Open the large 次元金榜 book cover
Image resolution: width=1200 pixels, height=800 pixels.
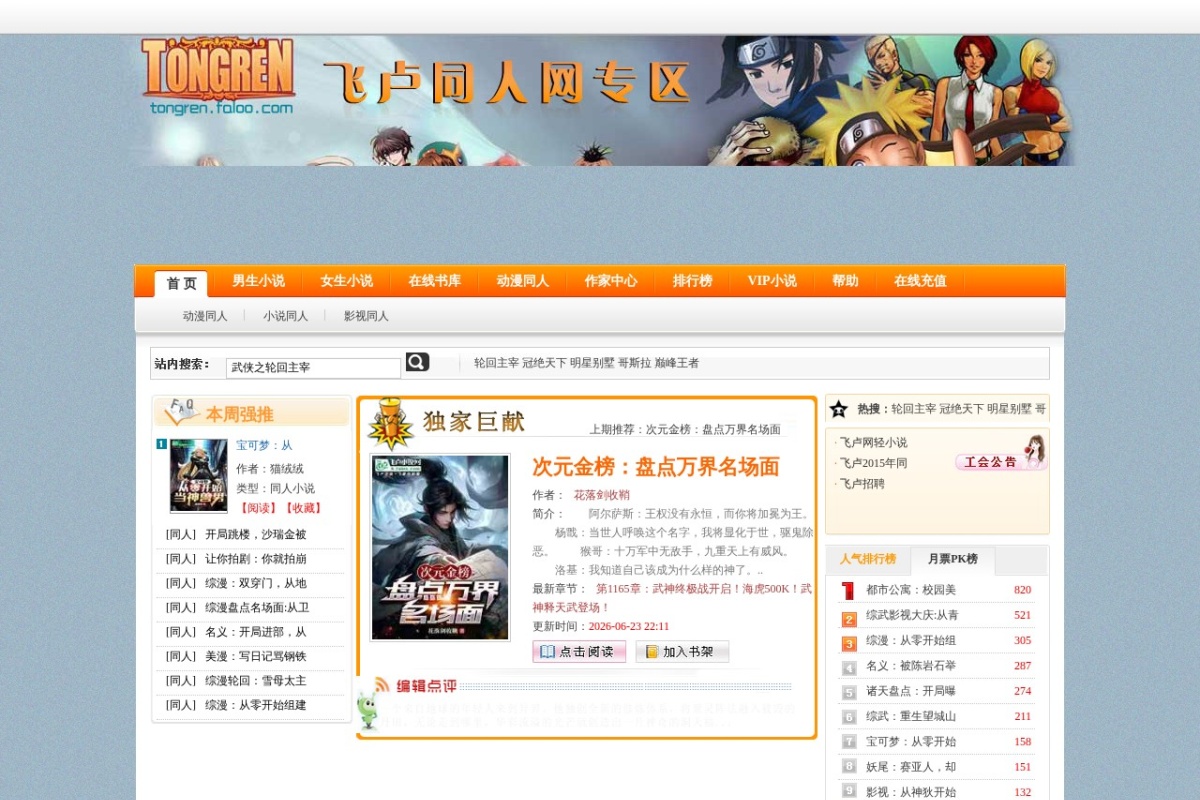440,548
